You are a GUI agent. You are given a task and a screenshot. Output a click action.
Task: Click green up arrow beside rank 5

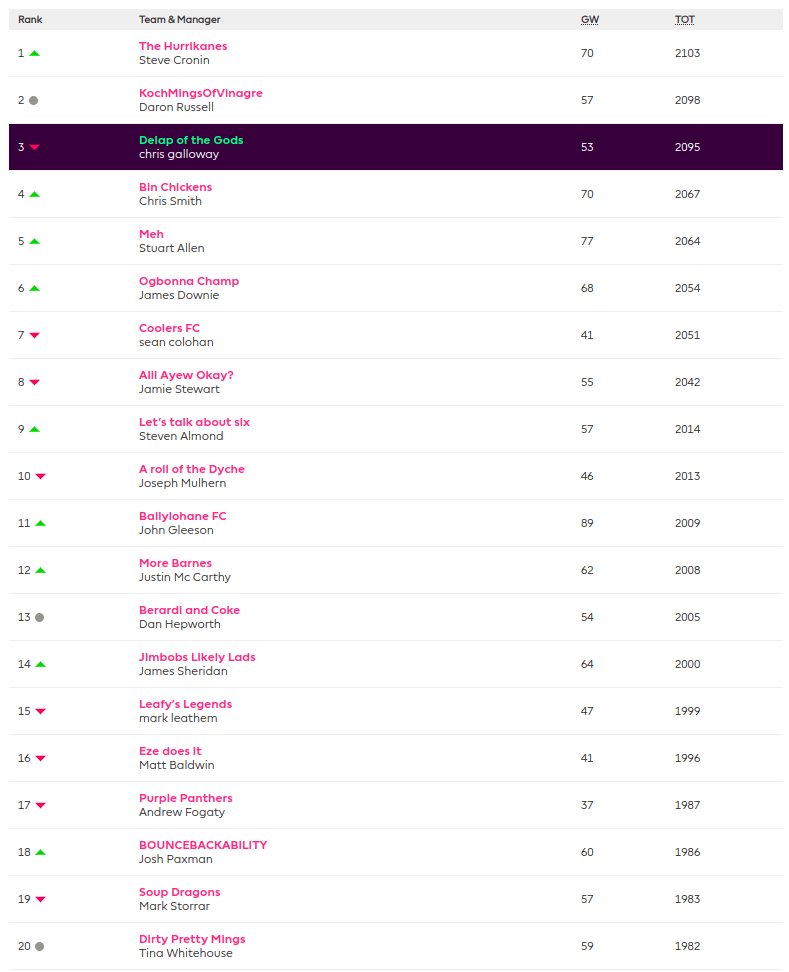(34, 241)
